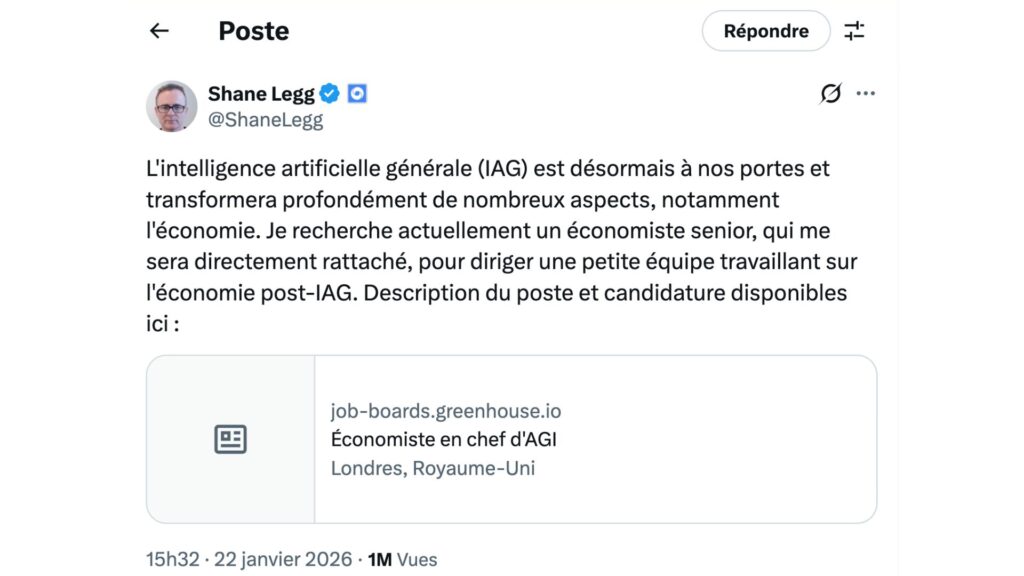Open Grok analysis for this post
The image size is (1024, 576).
tap(830, 93)
